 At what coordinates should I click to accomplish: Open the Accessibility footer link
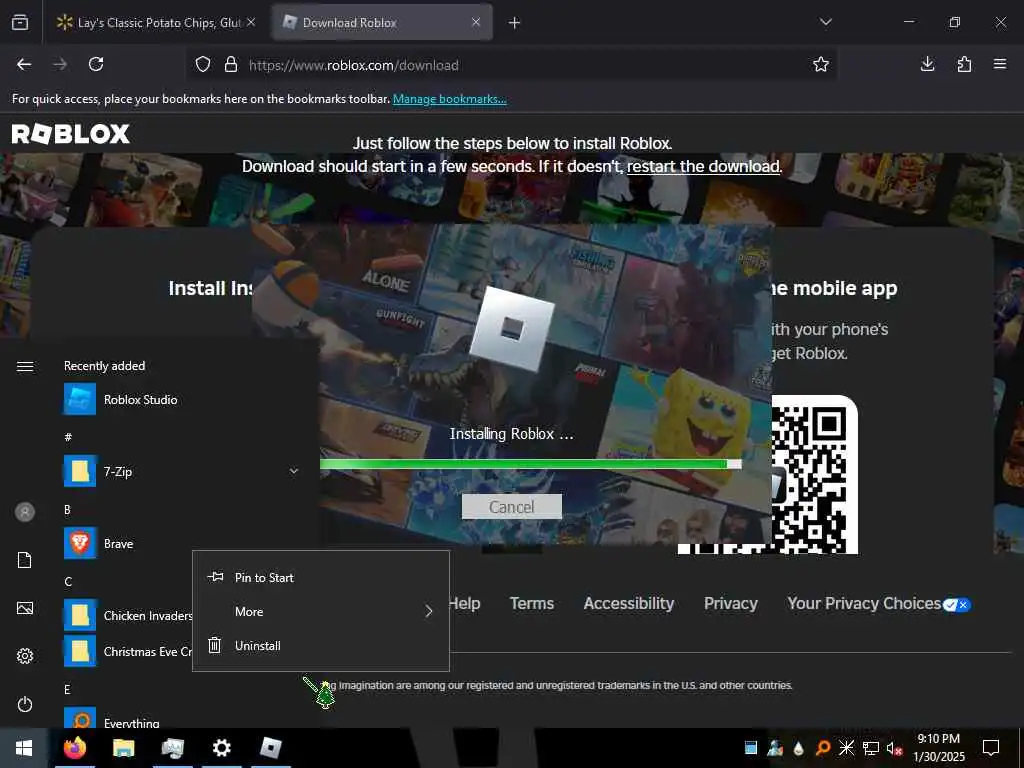629,603
